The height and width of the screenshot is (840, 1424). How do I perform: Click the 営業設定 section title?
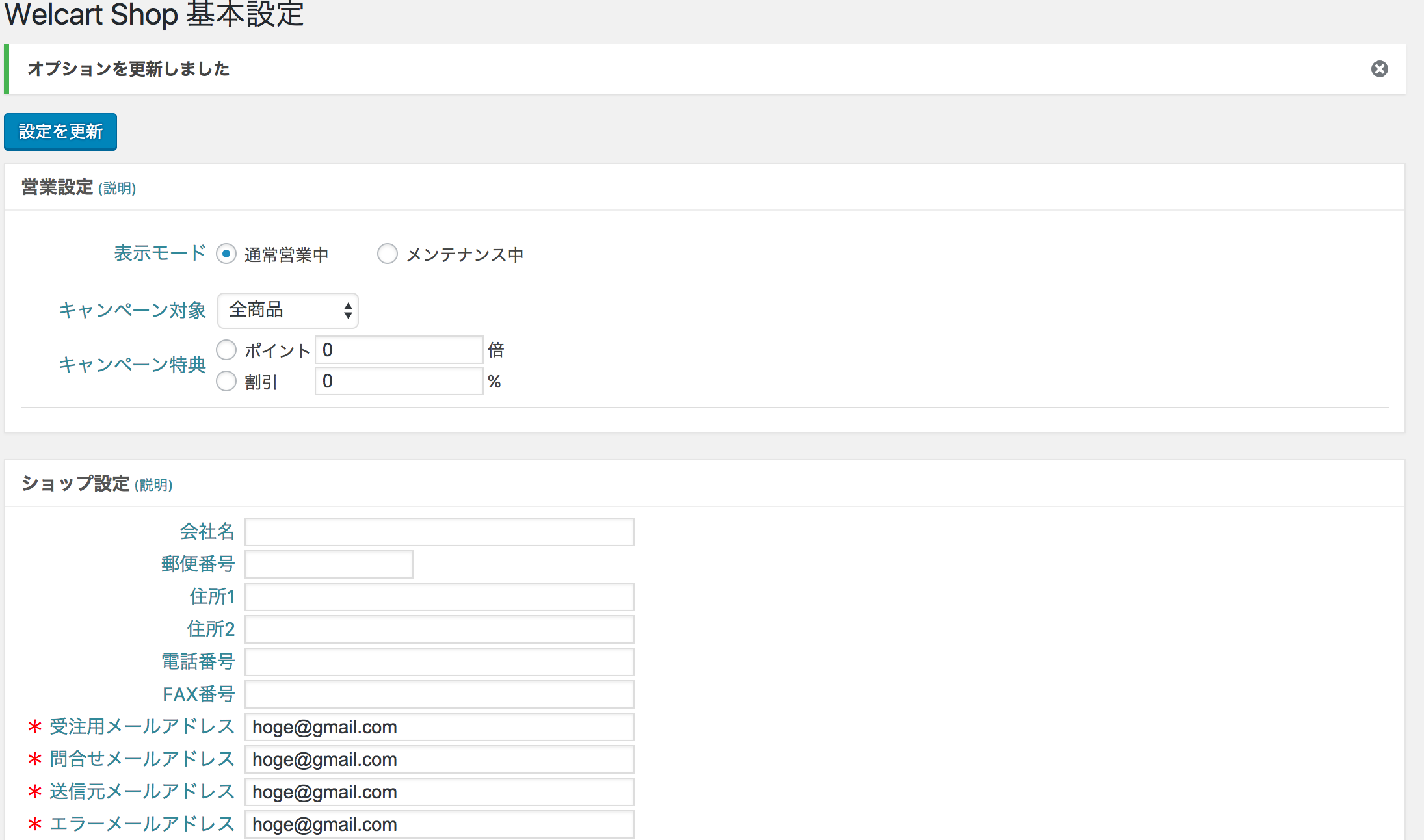point(57,187)
